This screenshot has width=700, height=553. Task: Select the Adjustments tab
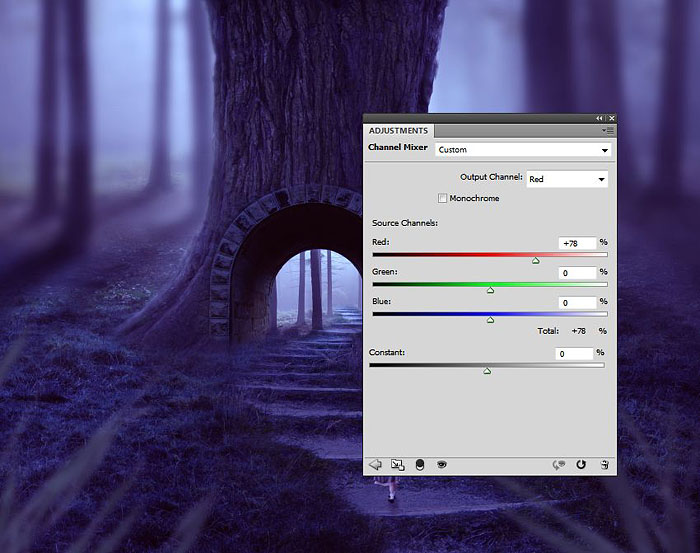pos(398,130)
